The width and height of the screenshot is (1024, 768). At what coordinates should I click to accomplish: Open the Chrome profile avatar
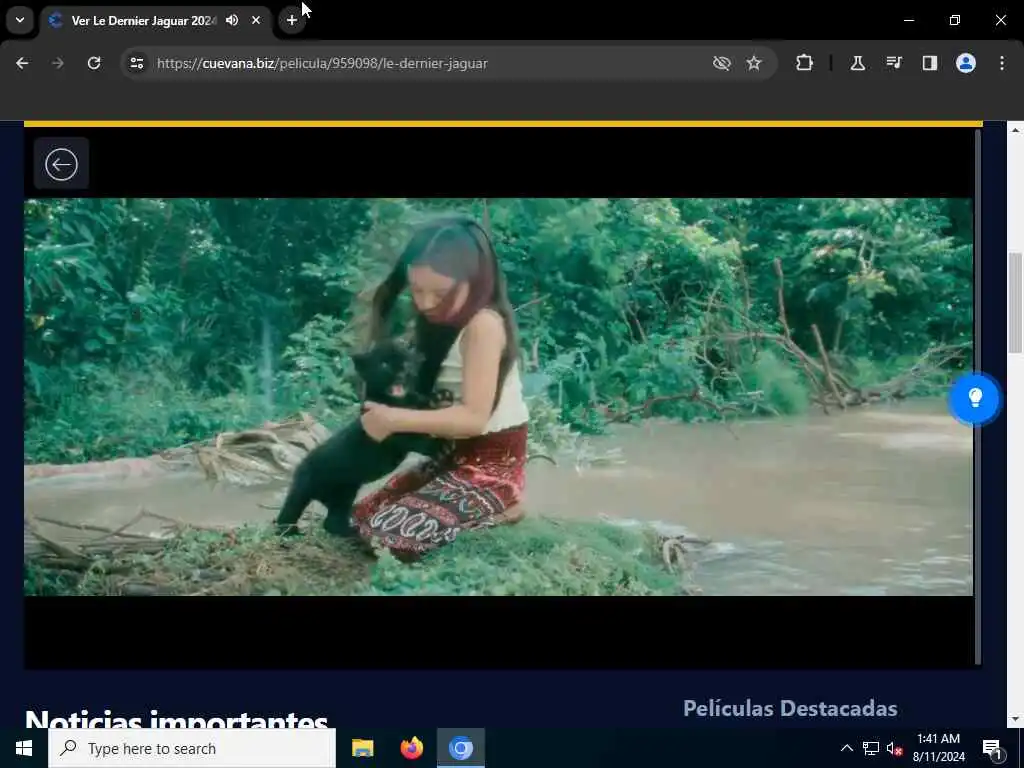(966, 63)
